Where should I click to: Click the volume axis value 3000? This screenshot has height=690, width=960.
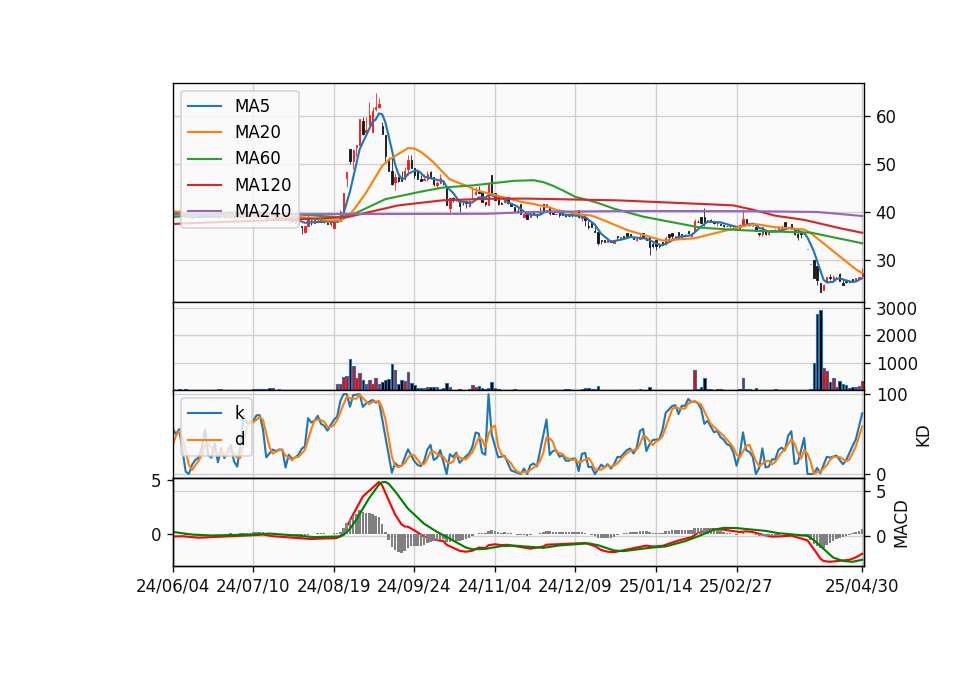click(896, 309)
